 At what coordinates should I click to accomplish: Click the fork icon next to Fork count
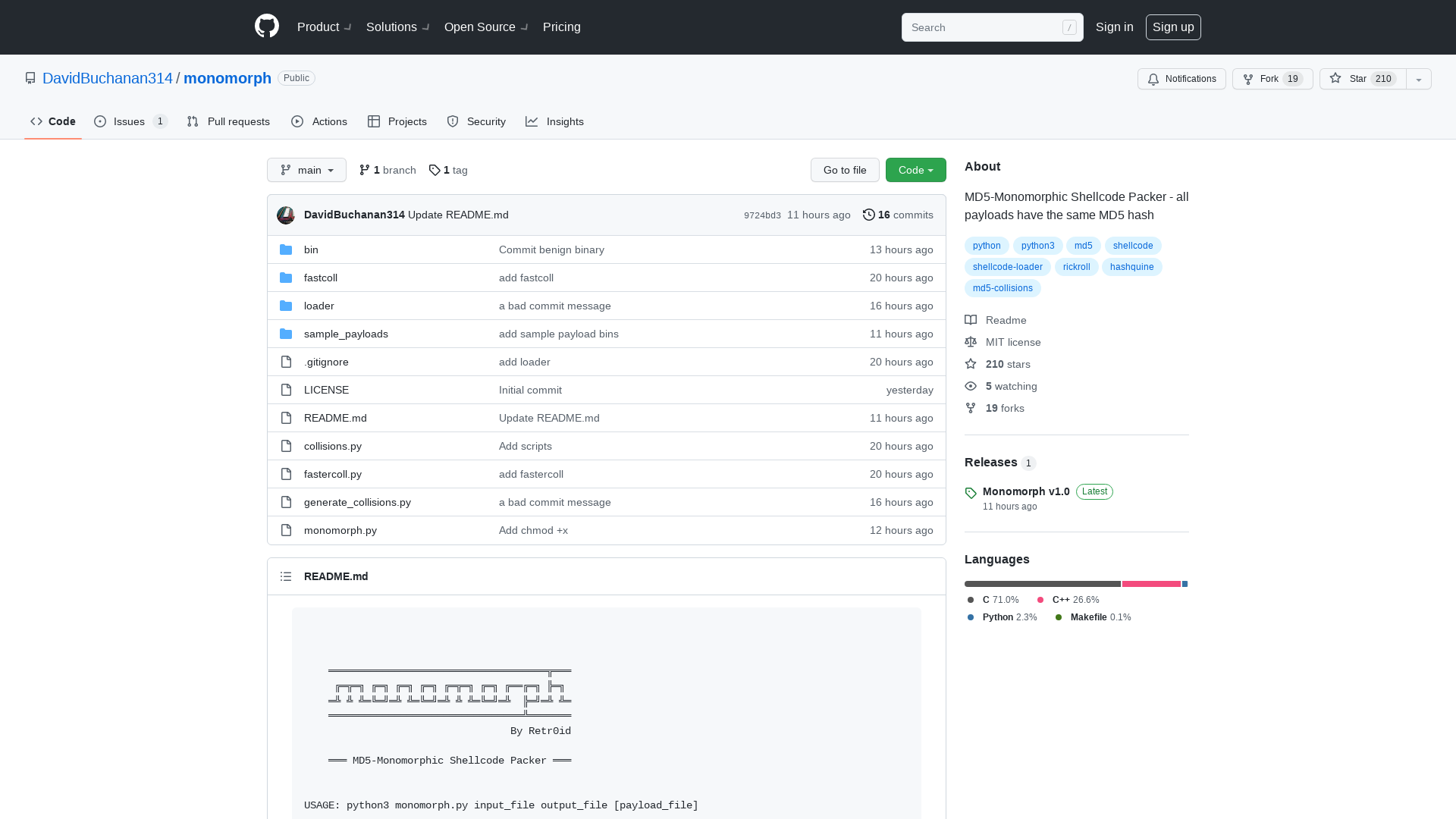[x=1248, y=79]
